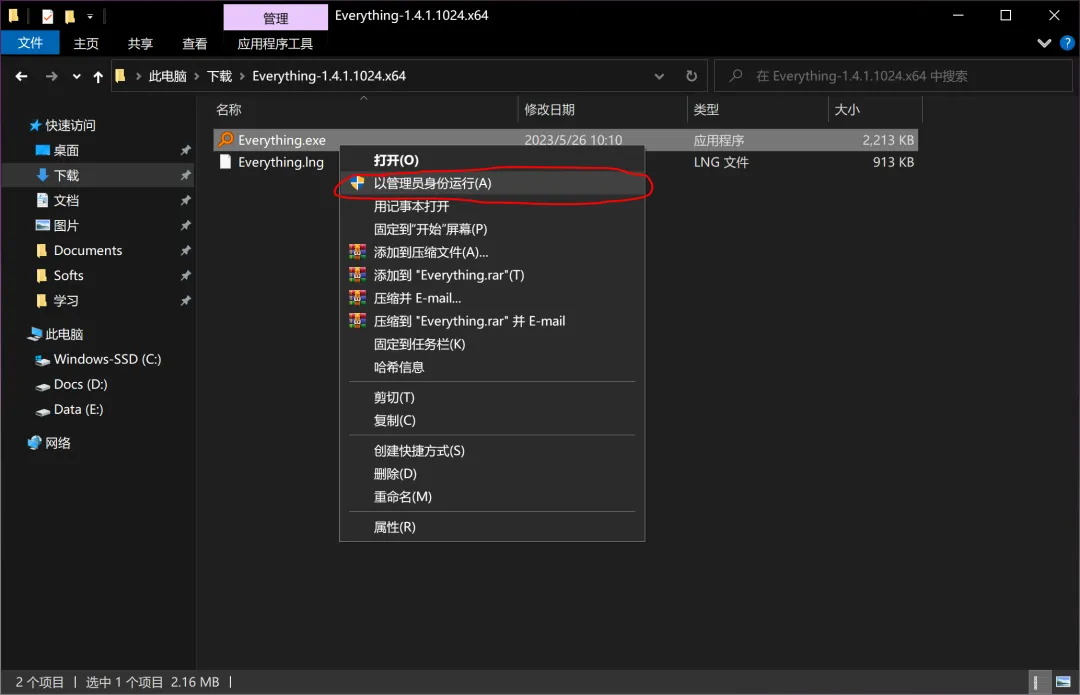Open quick access toolbar customize dropdown

90,16
